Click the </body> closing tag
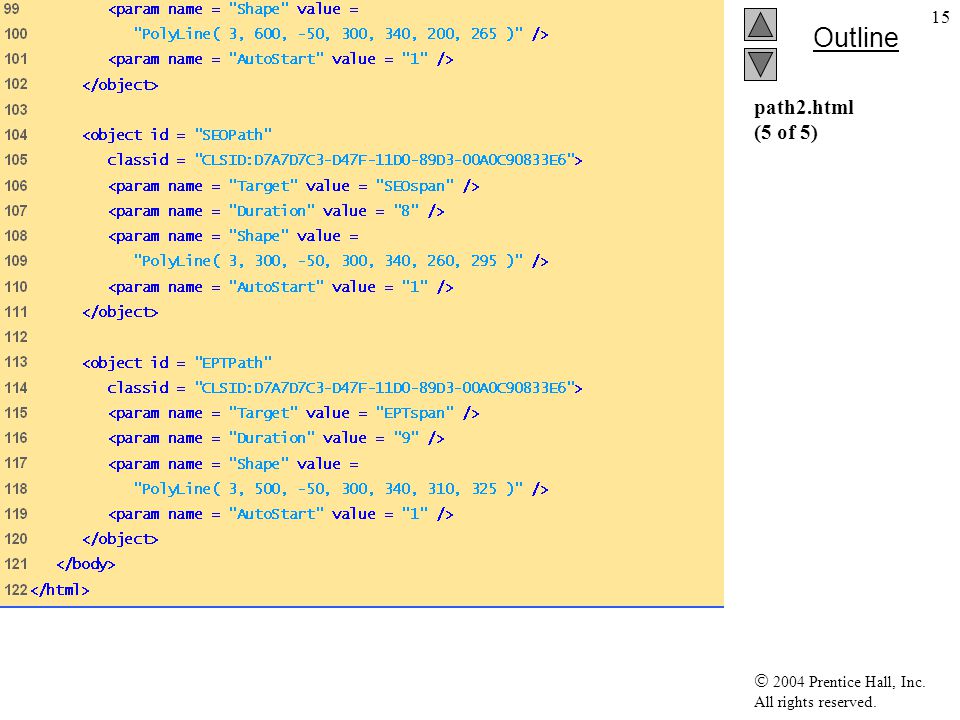The image size is (960, 720). tap(86, 564)
